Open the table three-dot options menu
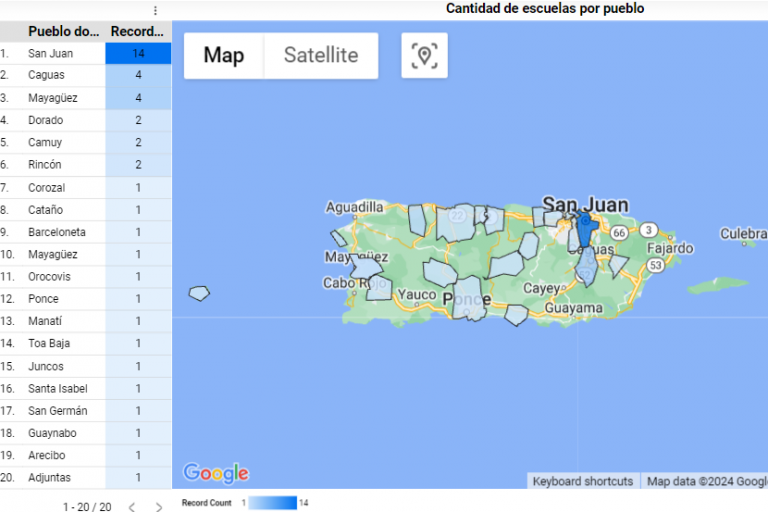Image resolution: width=768 pixels, height=512 pixels. 155,10
